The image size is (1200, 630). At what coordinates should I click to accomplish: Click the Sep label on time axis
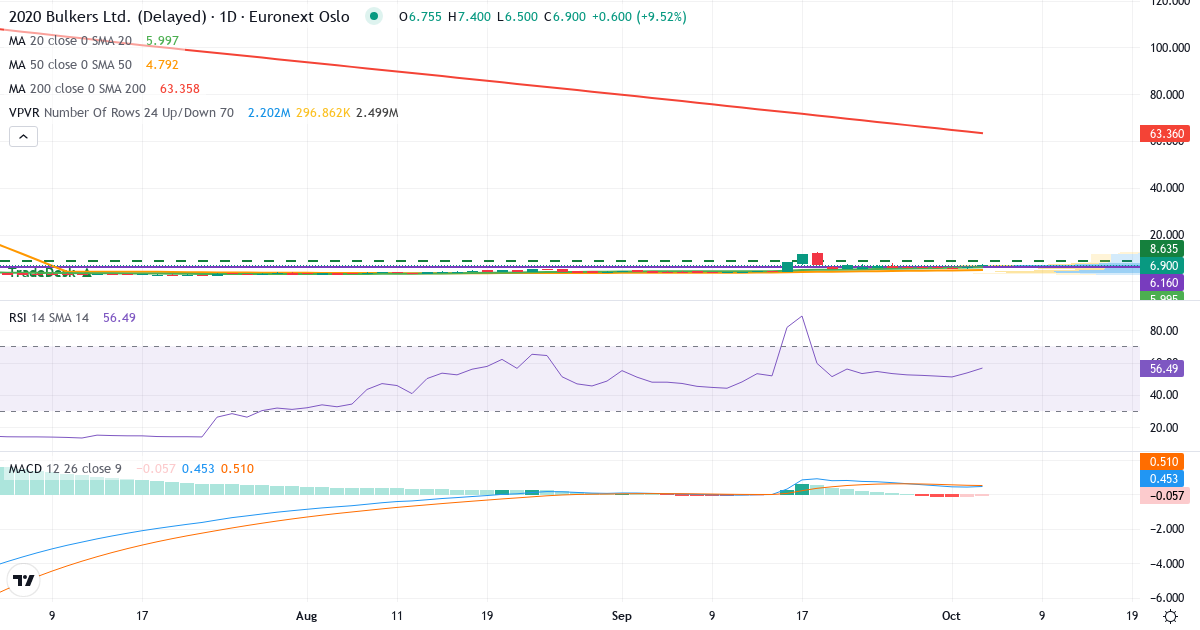tap(622, 616)
